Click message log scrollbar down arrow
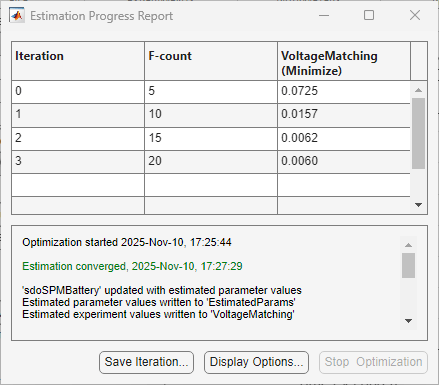 tap(408, 321)
